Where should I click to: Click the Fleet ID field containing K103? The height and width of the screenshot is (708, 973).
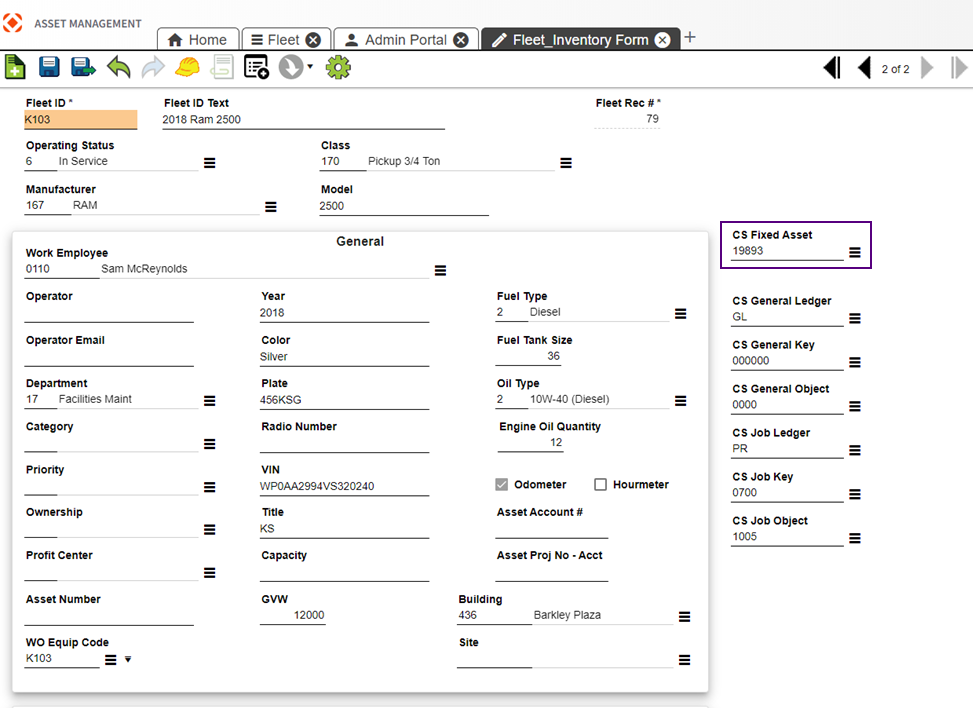click(x=81, y=120)
